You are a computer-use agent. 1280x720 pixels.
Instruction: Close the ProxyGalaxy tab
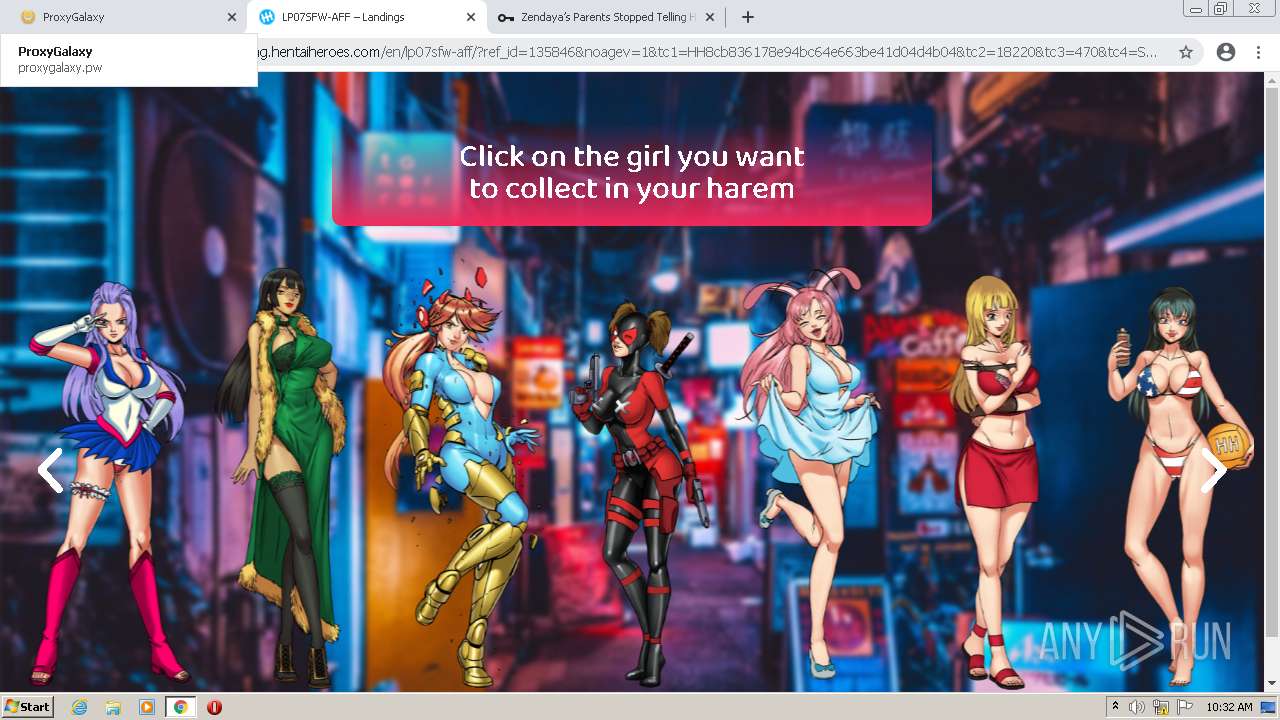[x=232, y=17]
